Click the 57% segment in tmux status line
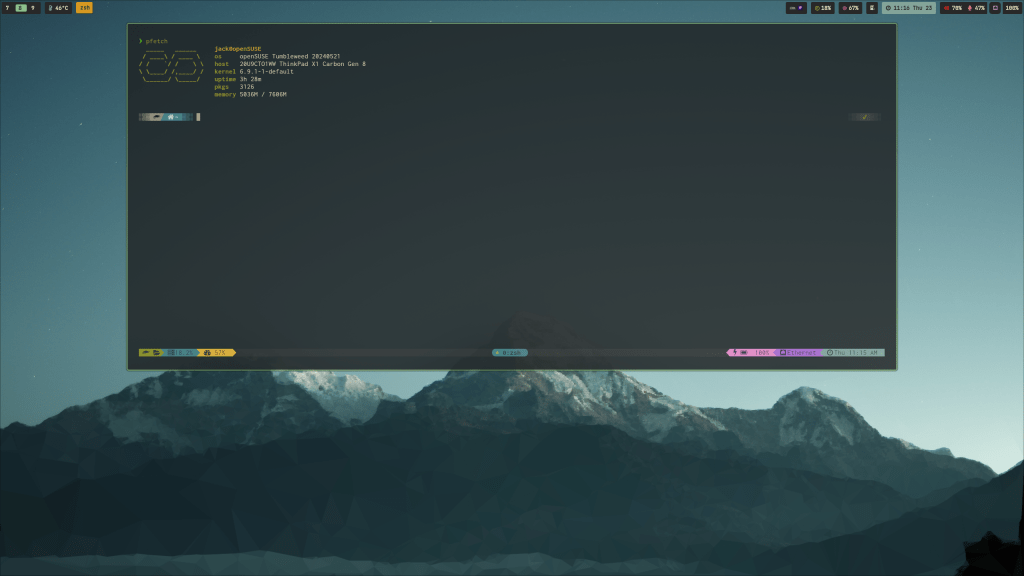 pos(218,353)
